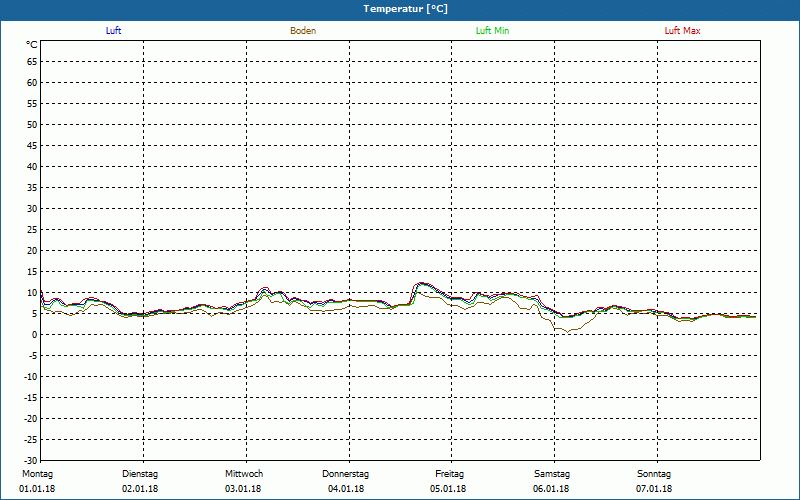The image size is (800, 500).
Task: Click the 02.01.18 date label
Action: (x=140, y=489)
